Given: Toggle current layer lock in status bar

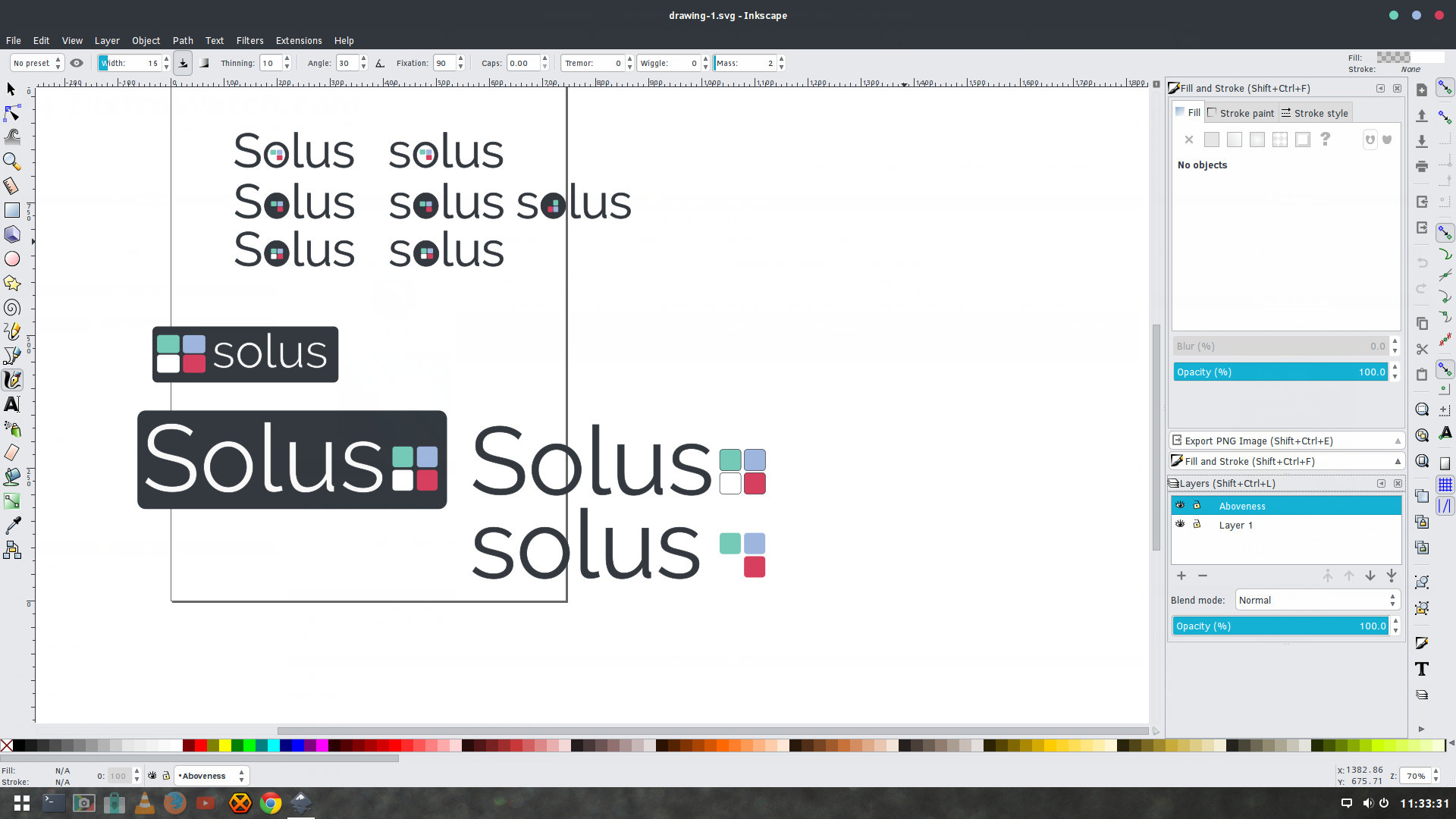Looking at the screenshot, I should [x=166, y=776].
